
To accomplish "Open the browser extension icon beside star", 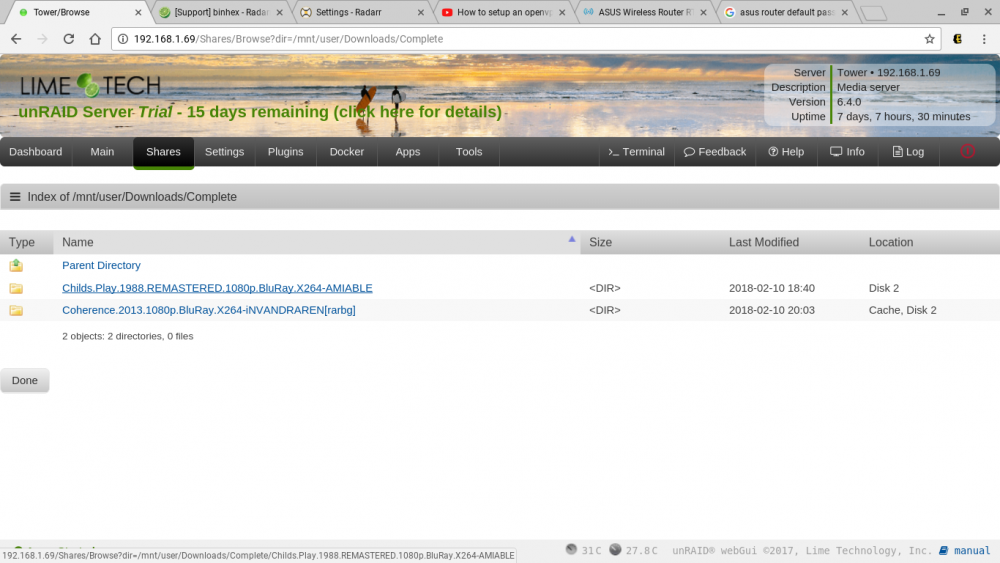I will pyautogui.click(x=957, y=39).
